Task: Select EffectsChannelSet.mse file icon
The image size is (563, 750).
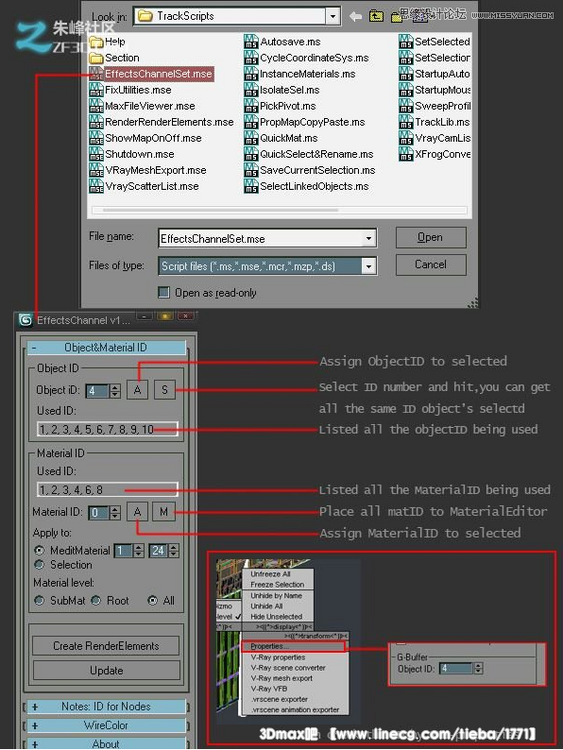Action: click(x=97, y=74)
